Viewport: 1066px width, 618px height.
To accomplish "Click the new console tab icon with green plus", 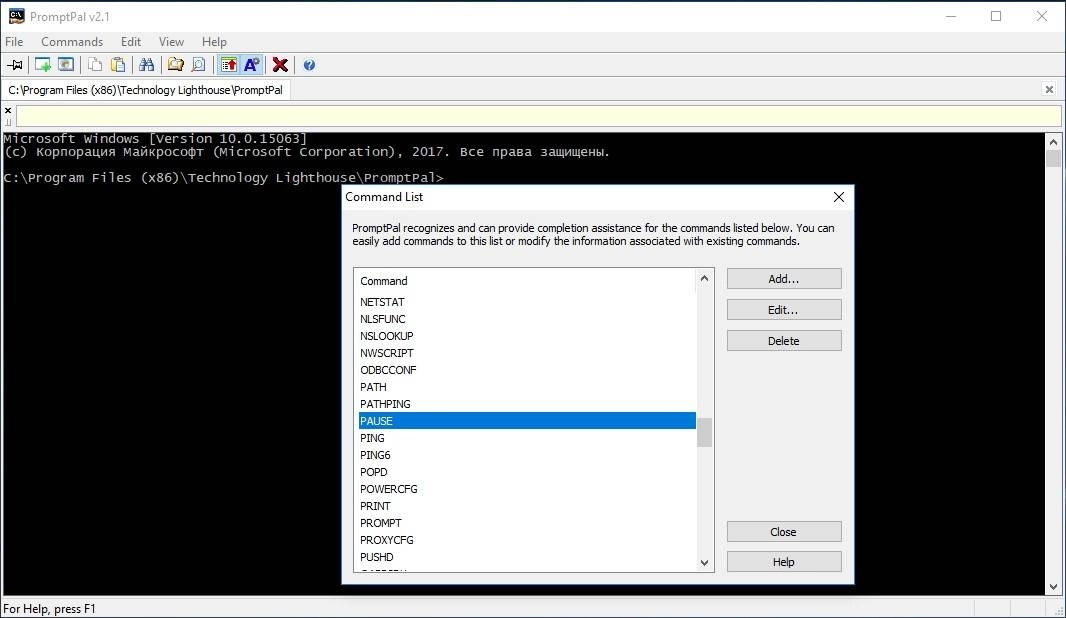I will [43, 65].
